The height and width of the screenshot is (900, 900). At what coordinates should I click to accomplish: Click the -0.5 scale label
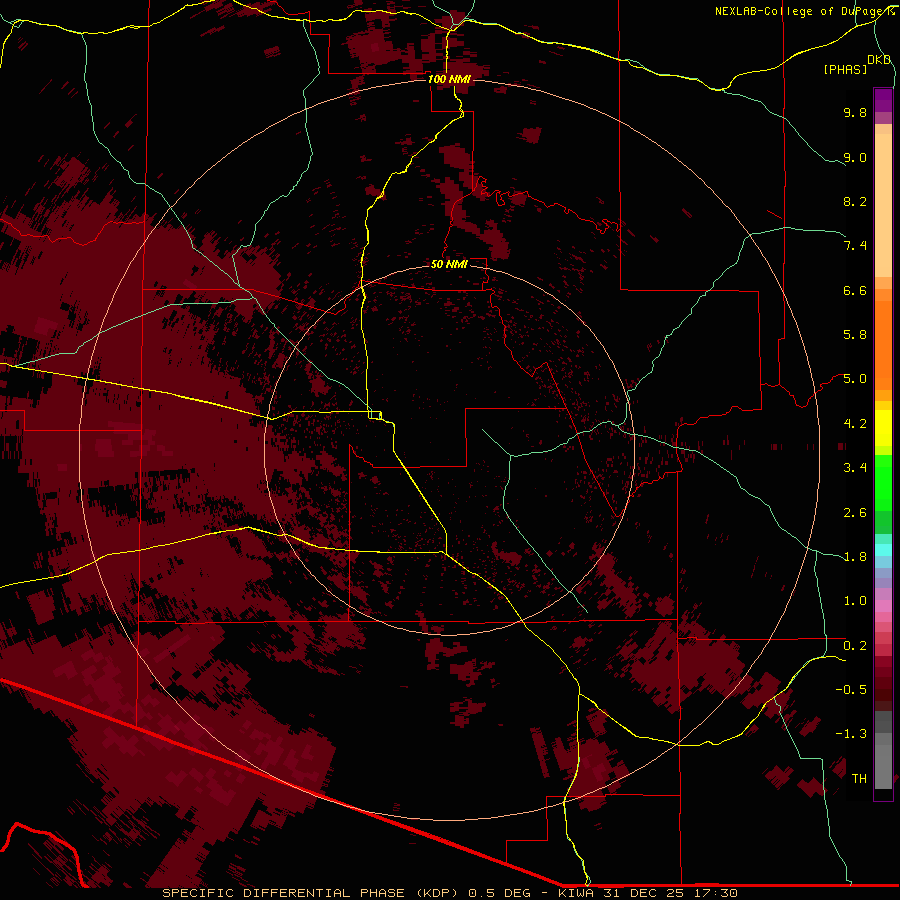(x=851, y=690)
